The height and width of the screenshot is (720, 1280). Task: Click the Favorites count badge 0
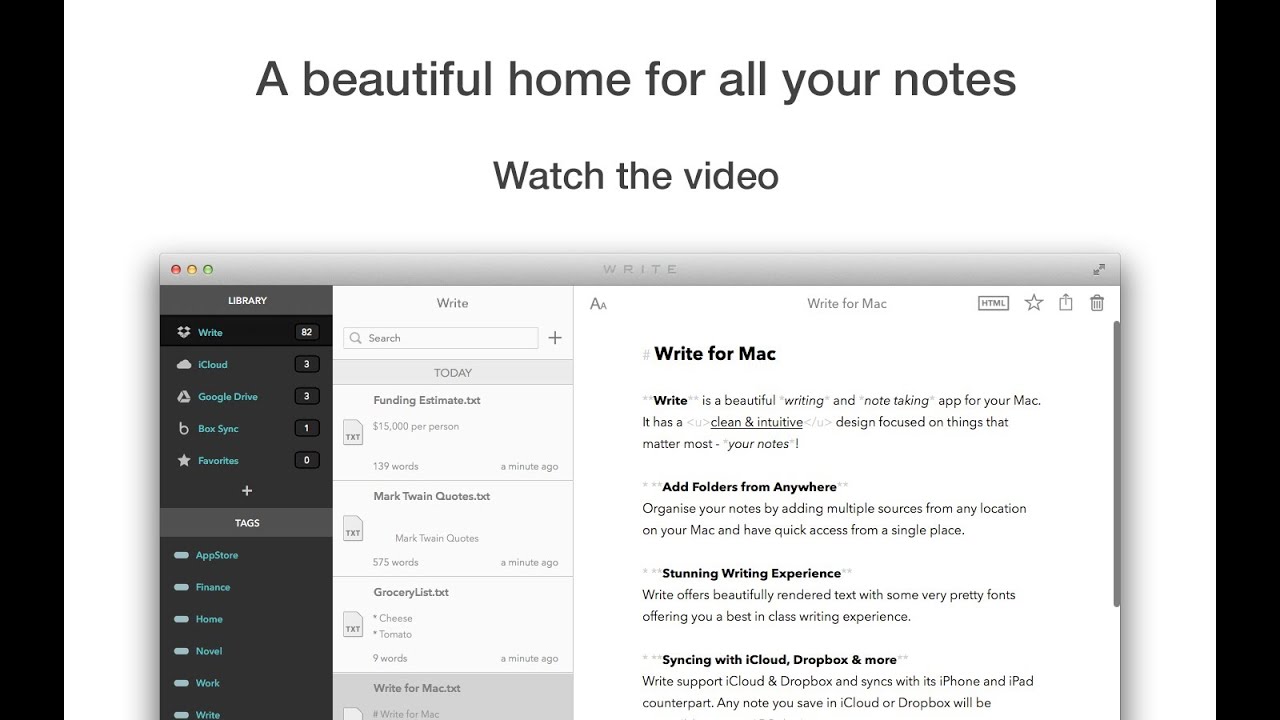click(x=306, y=460)
